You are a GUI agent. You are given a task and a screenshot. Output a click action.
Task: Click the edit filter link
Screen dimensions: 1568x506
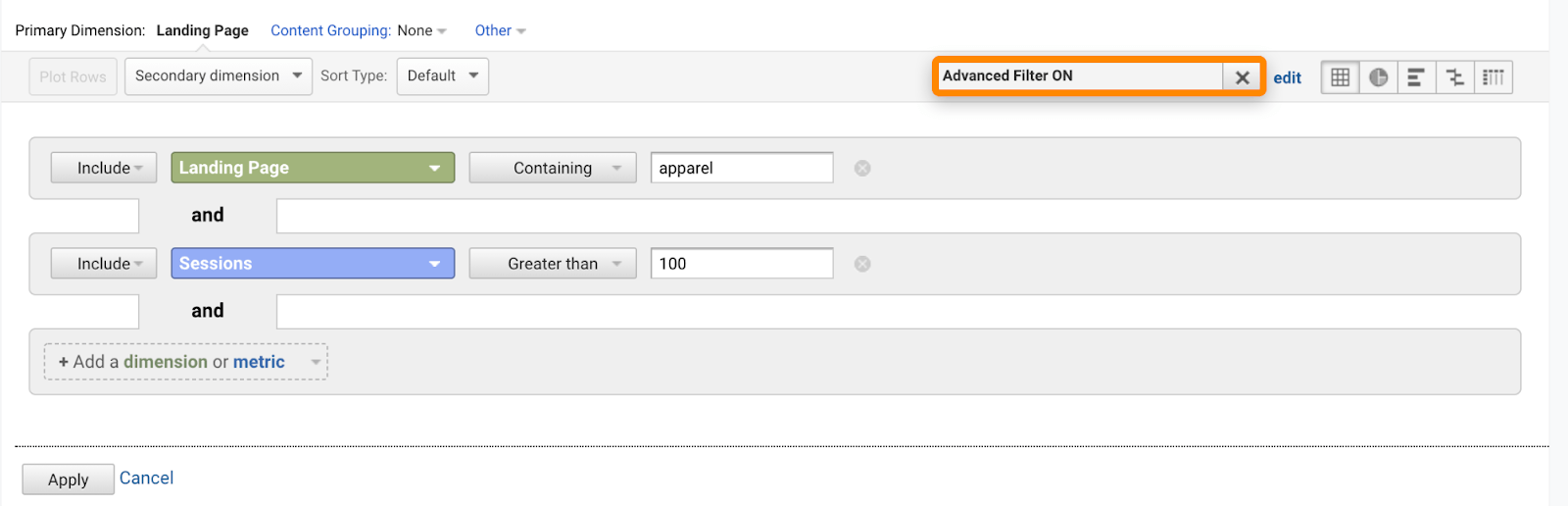coord(1287,78)
